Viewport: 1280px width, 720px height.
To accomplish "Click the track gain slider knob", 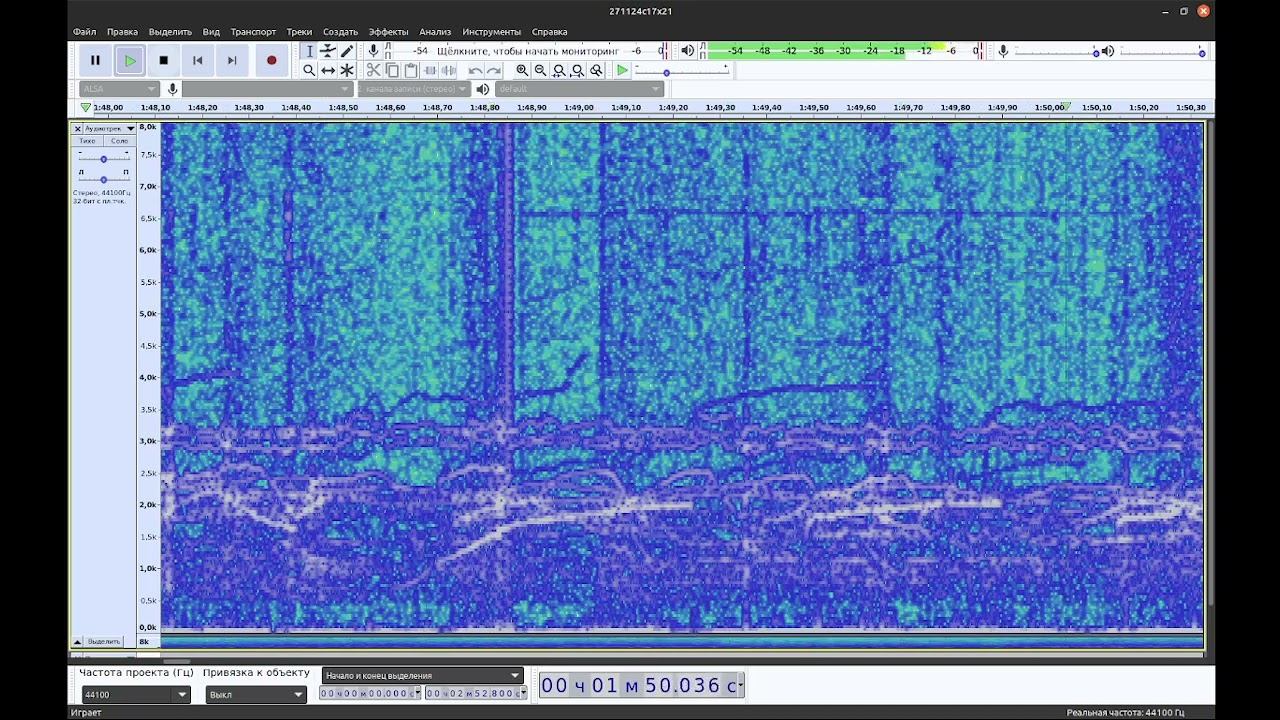I will pyautogui.click(x=103, y=159).
